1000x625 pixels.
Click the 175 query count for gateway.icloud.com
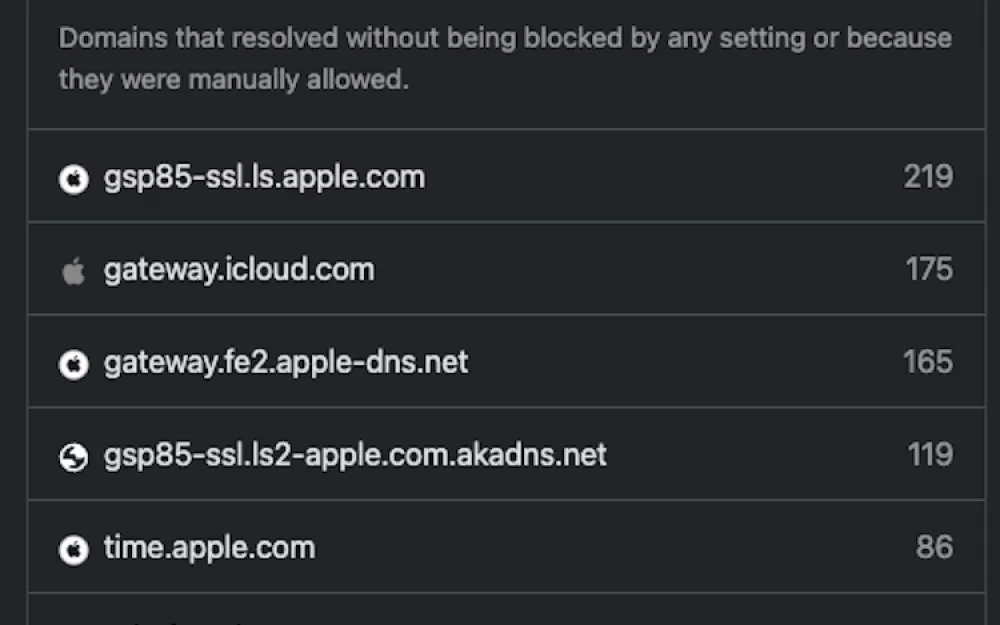click(x=929, y=269)
